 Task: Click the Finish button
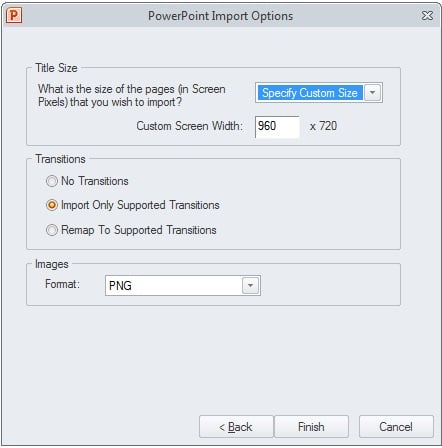[311, 427]
